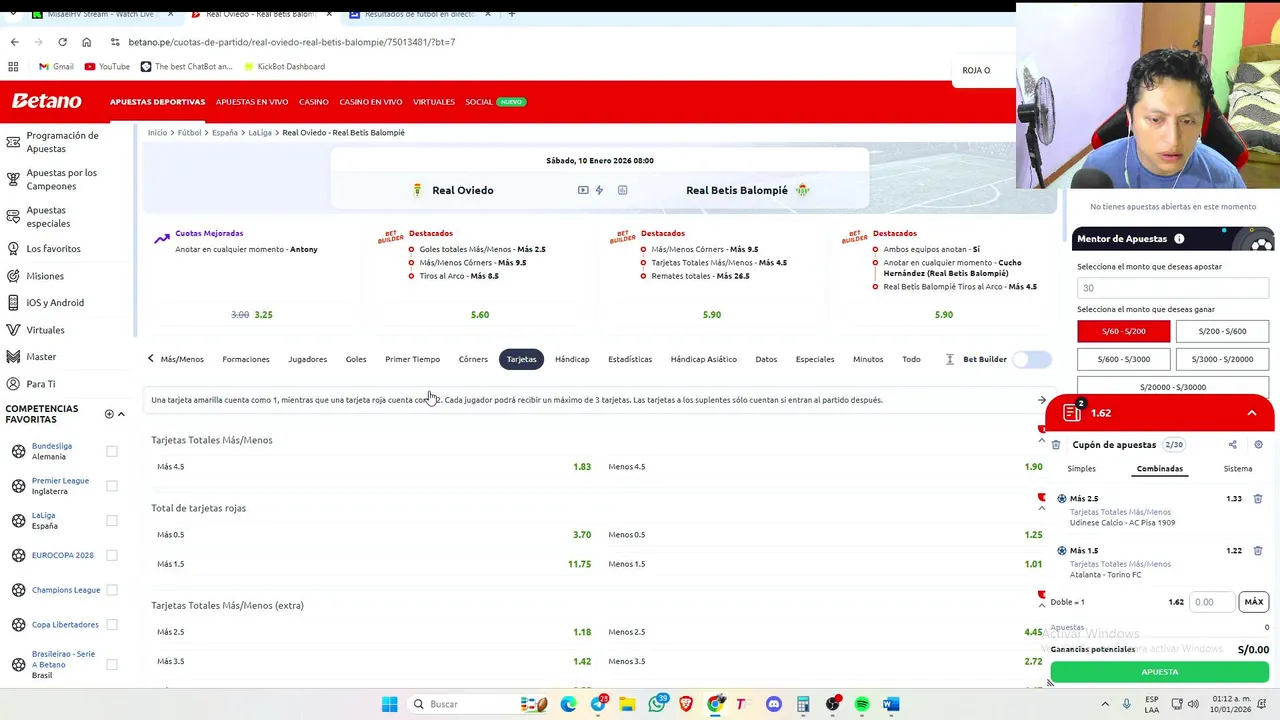The image size is (1280, 720).
Task: Check the Champions League checkbox
Action: [x=112, y=590]
